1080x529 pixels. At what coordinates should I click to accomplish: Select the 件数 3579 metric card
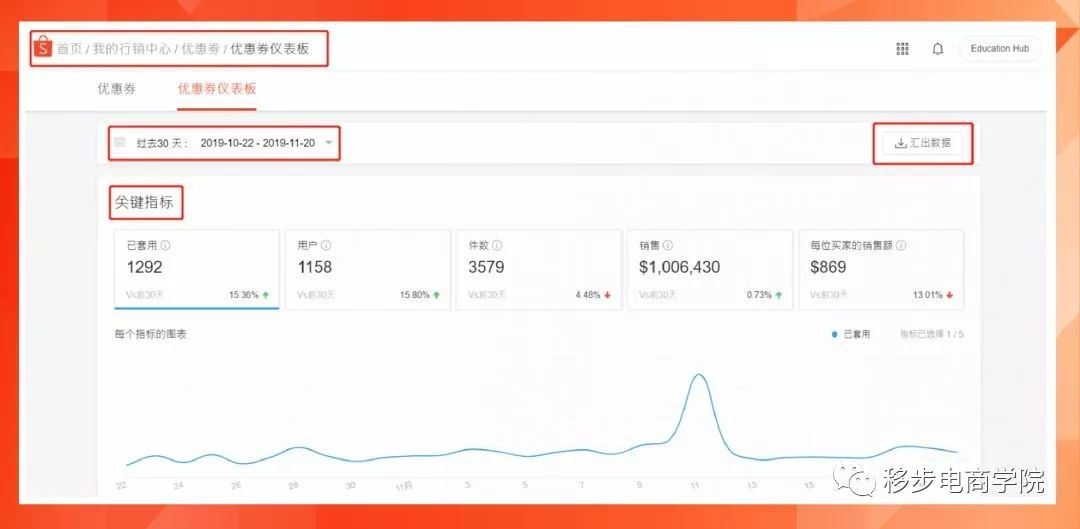coord(539,269)
